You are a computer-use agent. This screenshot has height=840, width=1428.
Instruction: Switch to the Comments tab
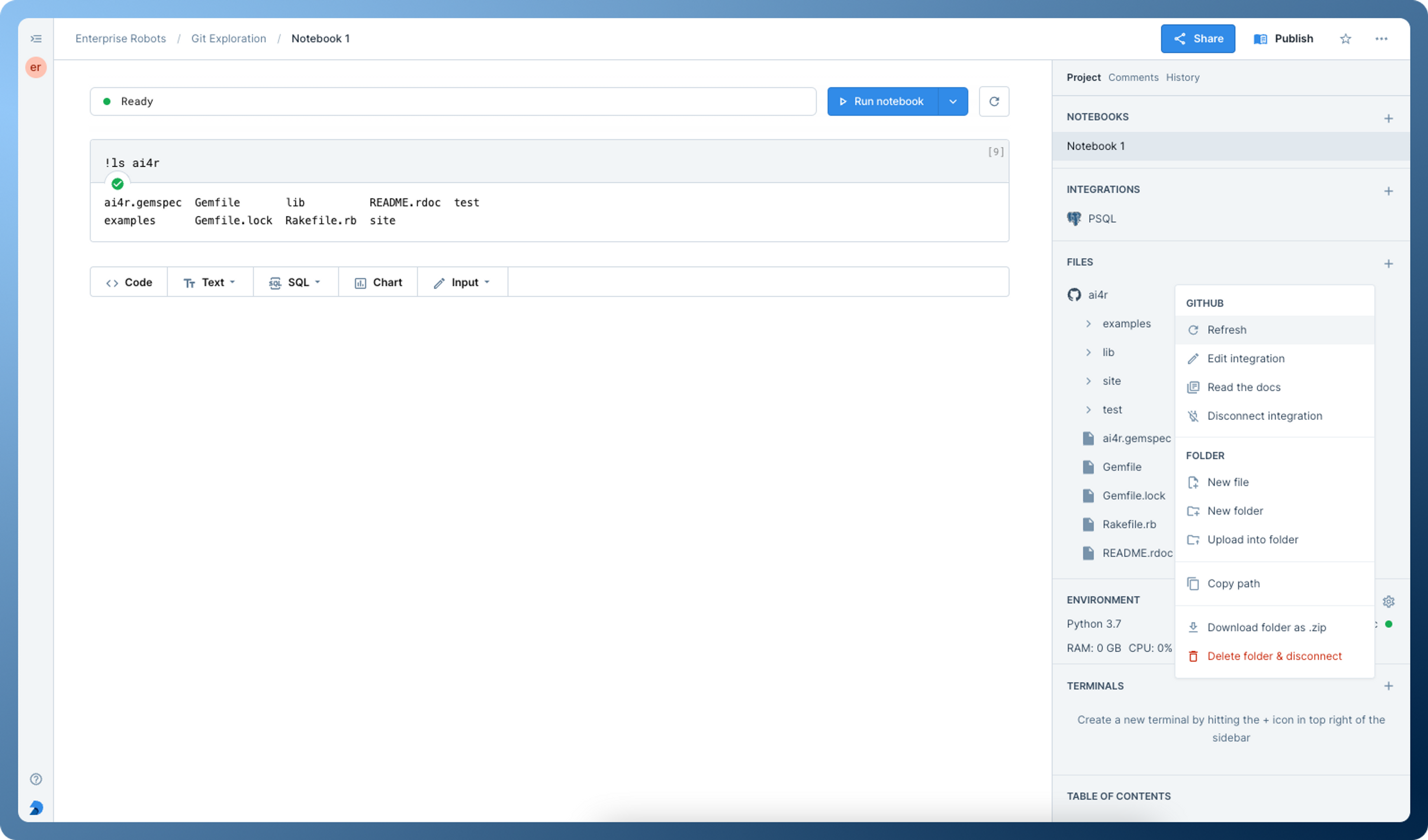coord(1133,77)
